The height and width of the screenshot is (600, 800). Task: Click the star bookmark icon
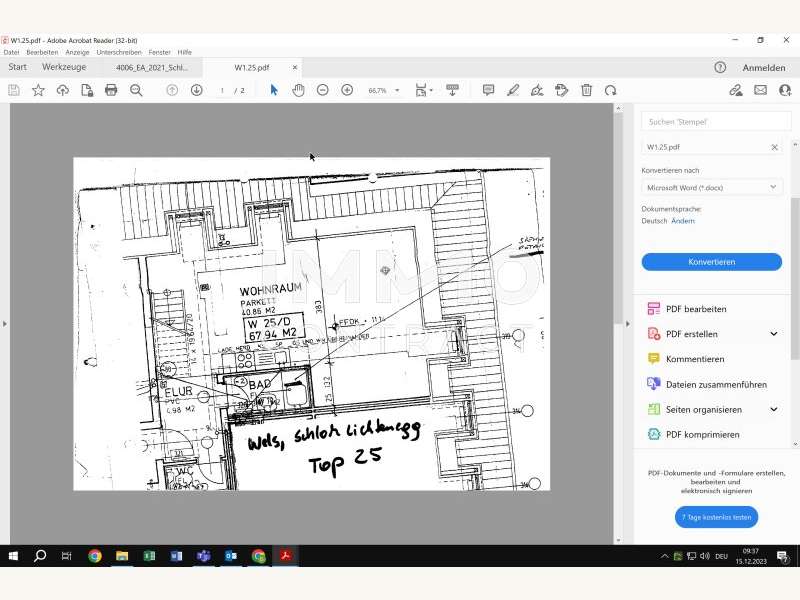coord(38,90)
